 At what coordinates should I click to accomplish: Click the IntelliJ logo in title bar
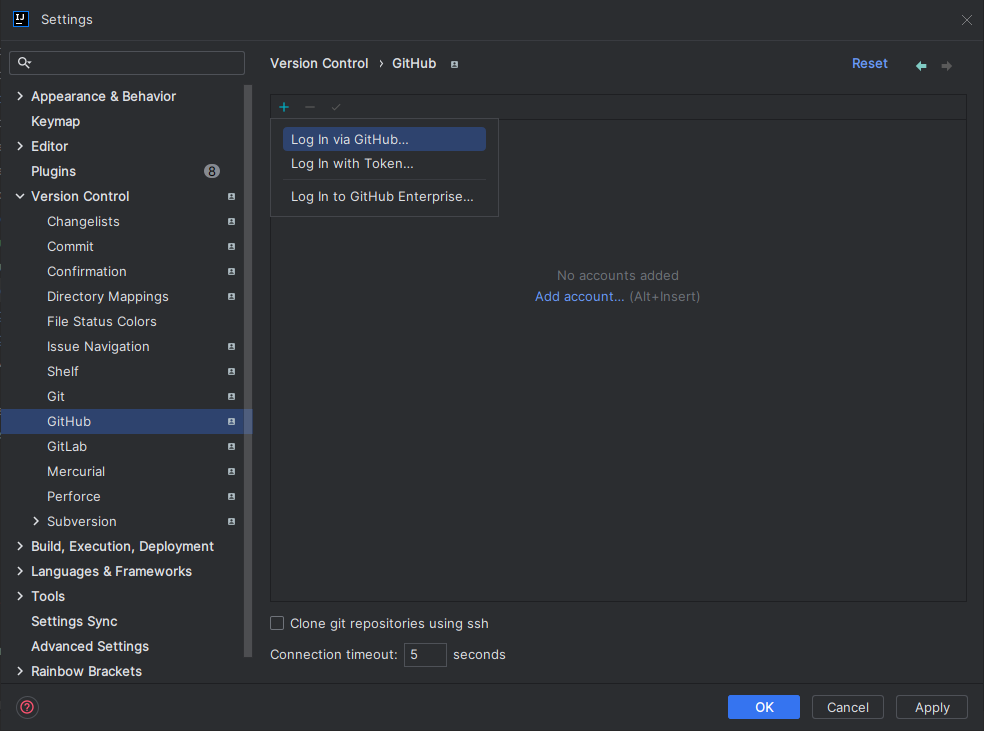[21, 19]
